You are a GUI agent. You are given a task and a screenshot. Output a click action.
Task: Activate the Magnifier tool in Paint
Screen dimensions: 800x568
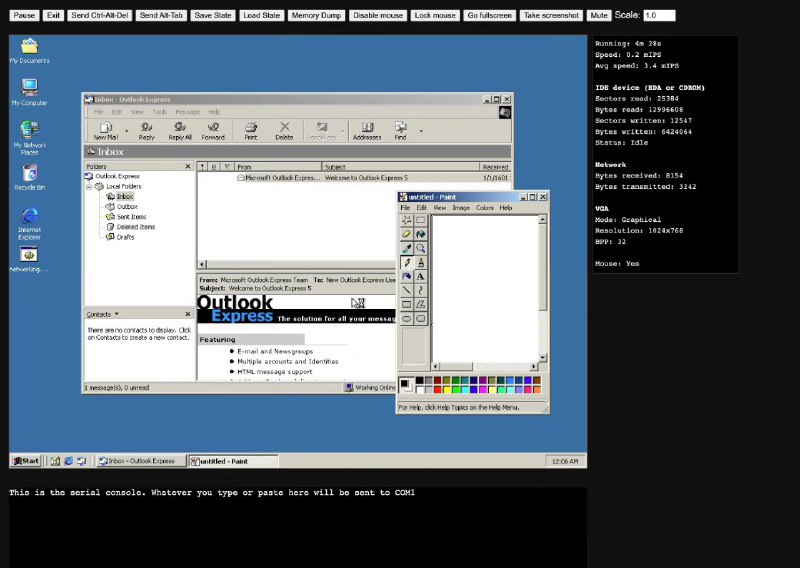click(x=420, y=249)
